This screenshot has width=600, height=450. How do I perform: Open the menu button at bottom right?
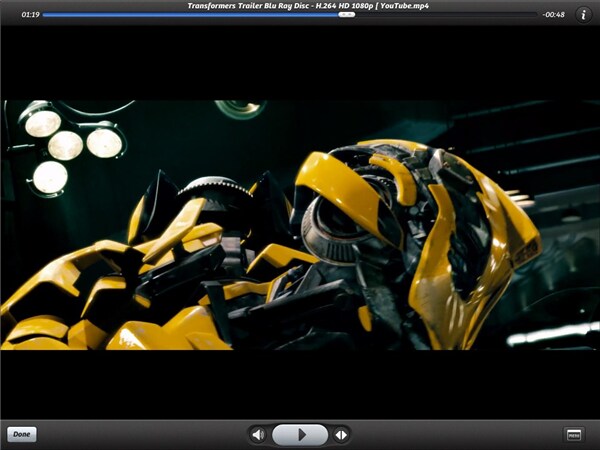[x=574, y=435]
